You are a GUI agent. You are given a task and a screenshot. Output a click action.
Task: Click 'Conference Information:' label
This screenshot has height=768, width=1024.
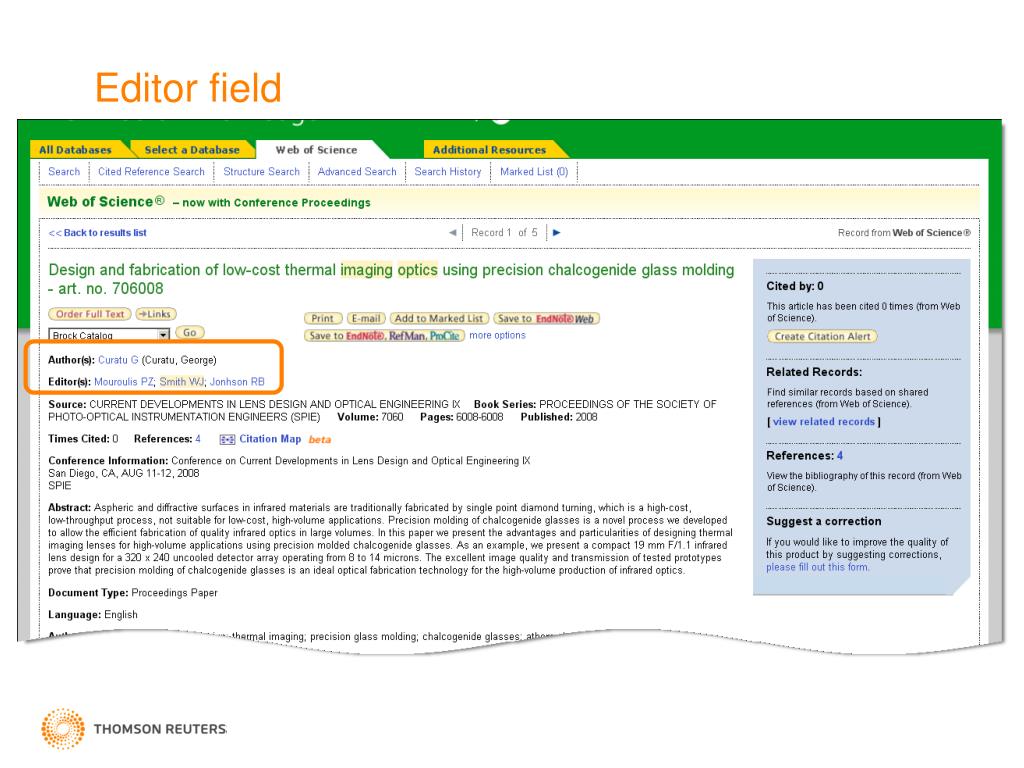(108, 460)
